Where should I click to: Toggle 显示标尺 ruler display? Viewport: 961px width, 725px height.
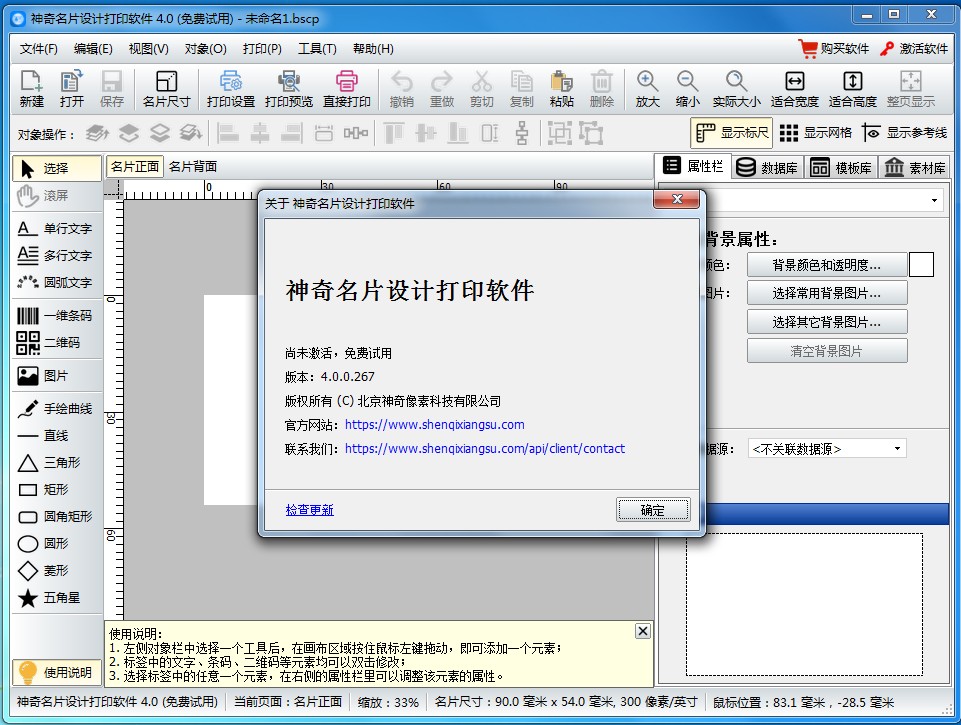732,133
